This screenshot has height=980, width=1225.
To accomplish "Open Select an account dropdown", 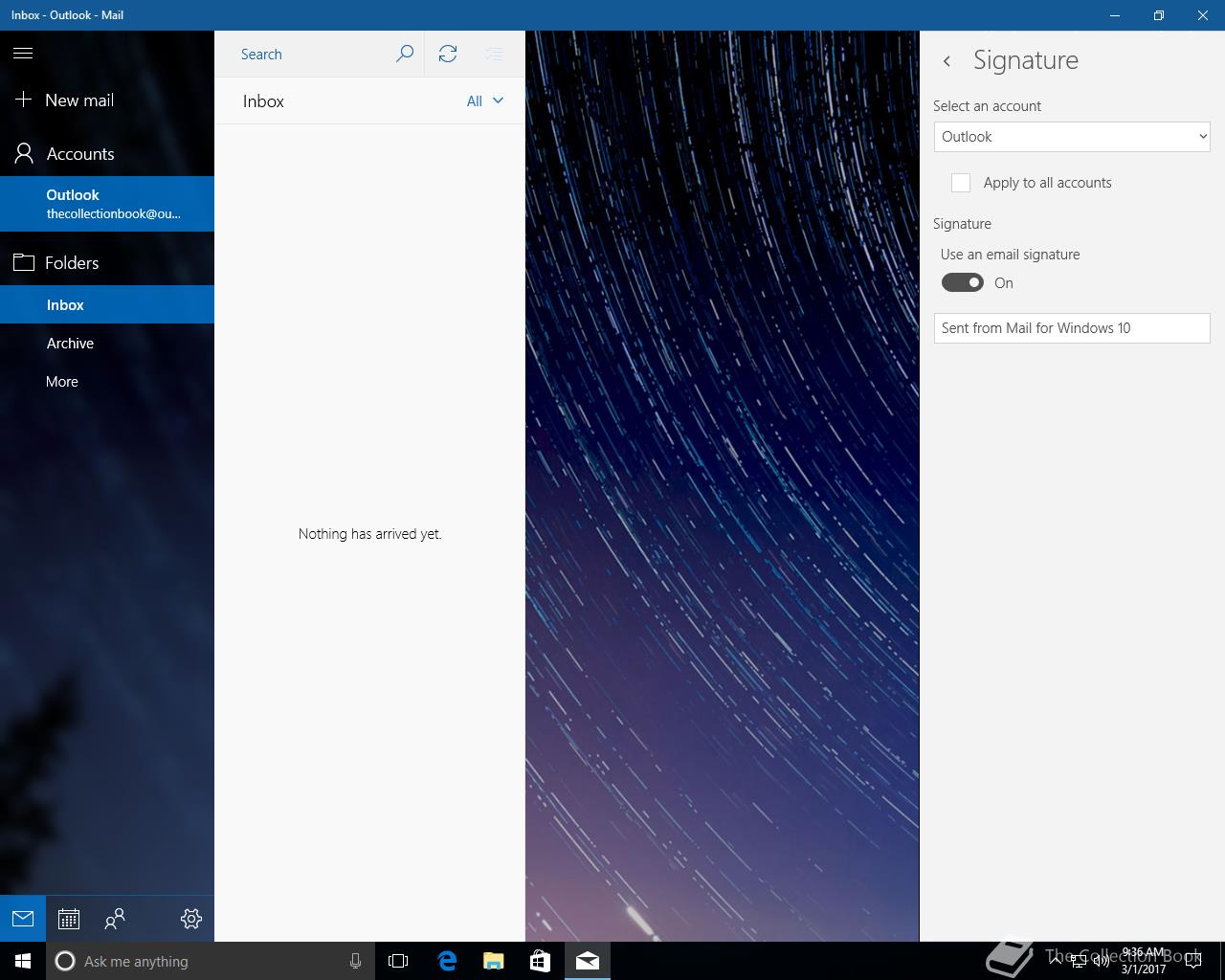I will point(1071,137).
